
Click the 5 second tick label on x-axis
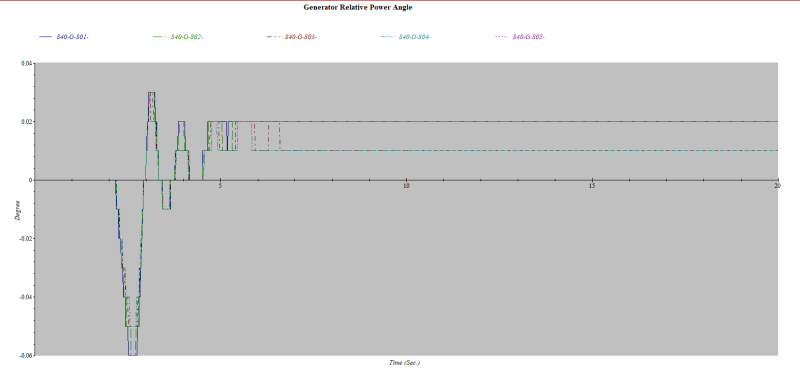[x=220, y=186]
